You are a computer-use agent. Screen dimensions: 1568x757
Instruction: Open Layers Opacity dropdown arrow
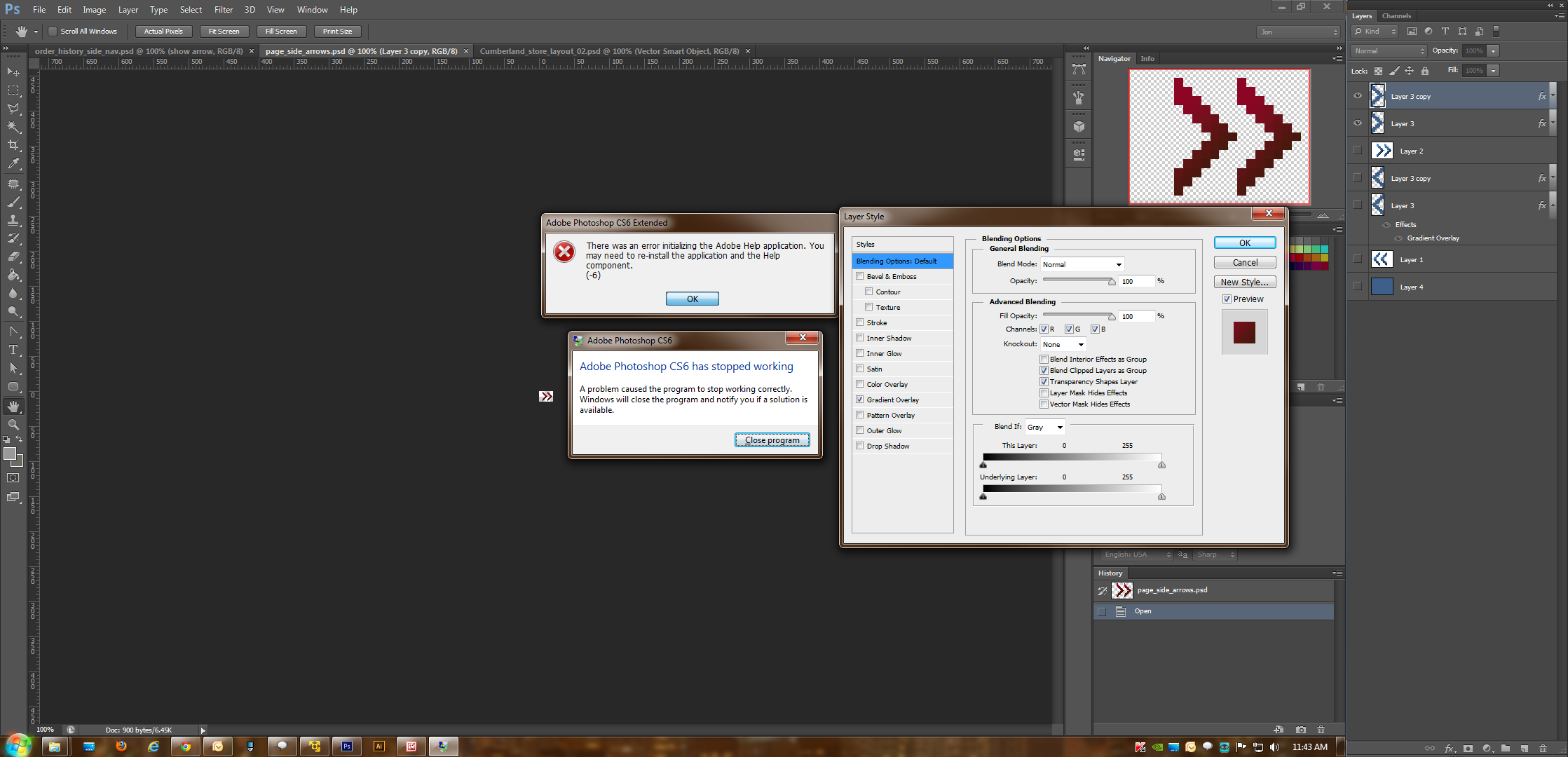coord(1494,51)
